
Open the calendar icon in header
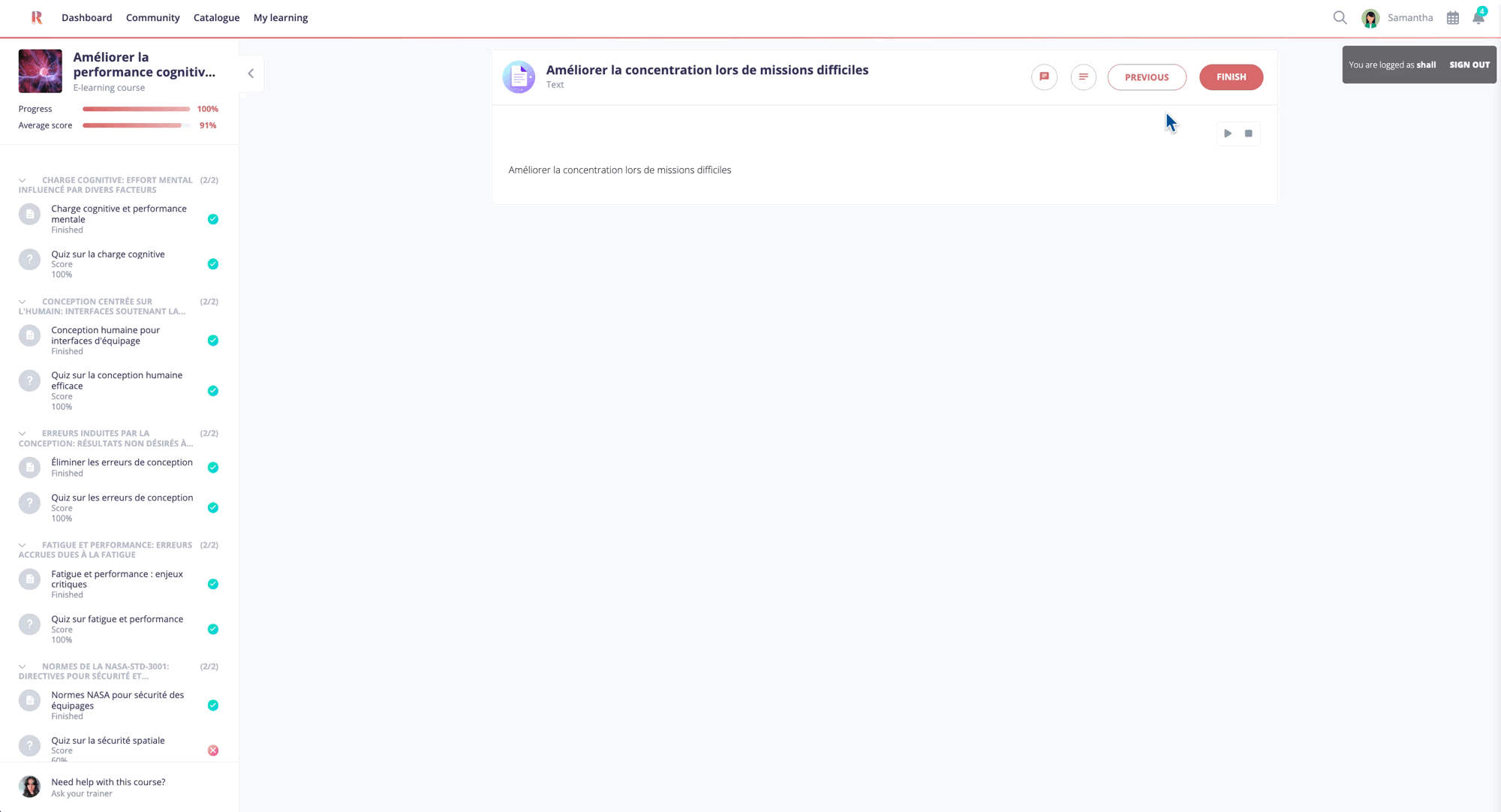1453,18
